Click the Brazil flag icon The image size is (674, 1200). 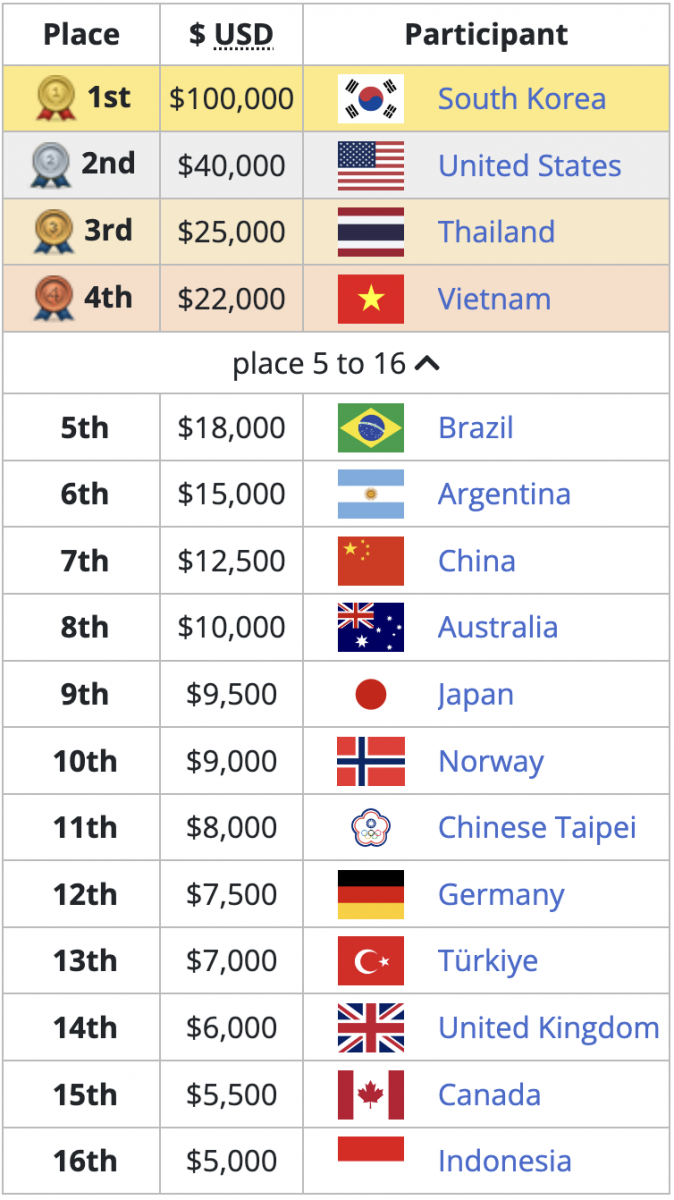click(371, 428)
